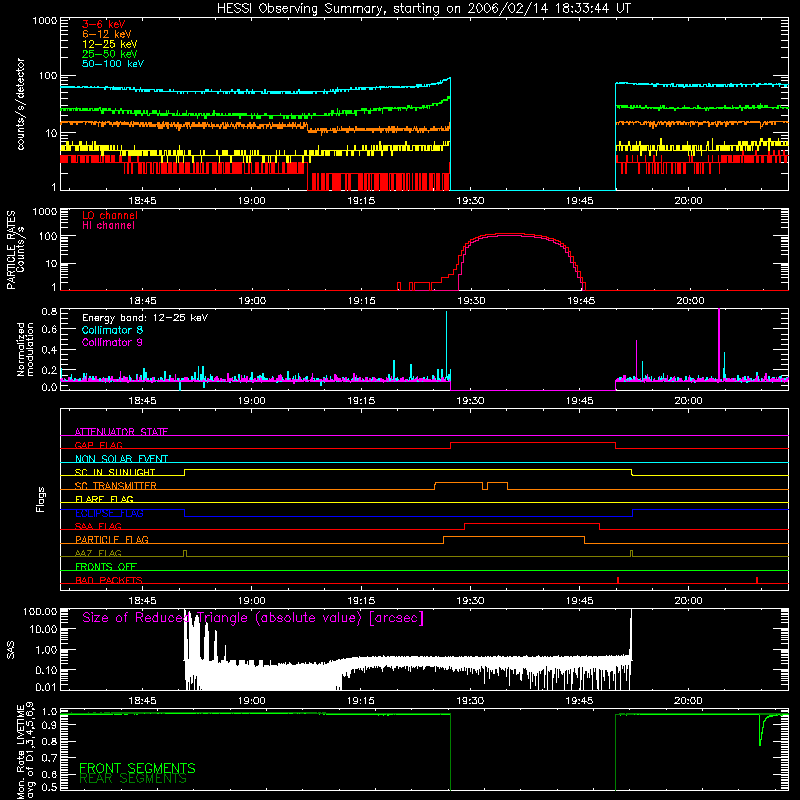Select the magenta Collimator 9 legend label

click(112, 342)
